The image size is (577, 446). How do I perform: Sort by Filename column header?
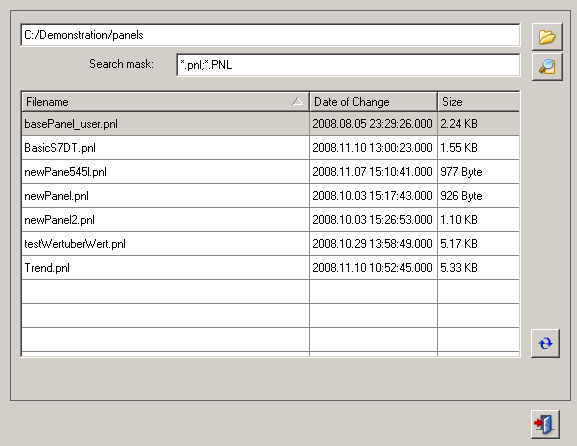tap(165, 102)
